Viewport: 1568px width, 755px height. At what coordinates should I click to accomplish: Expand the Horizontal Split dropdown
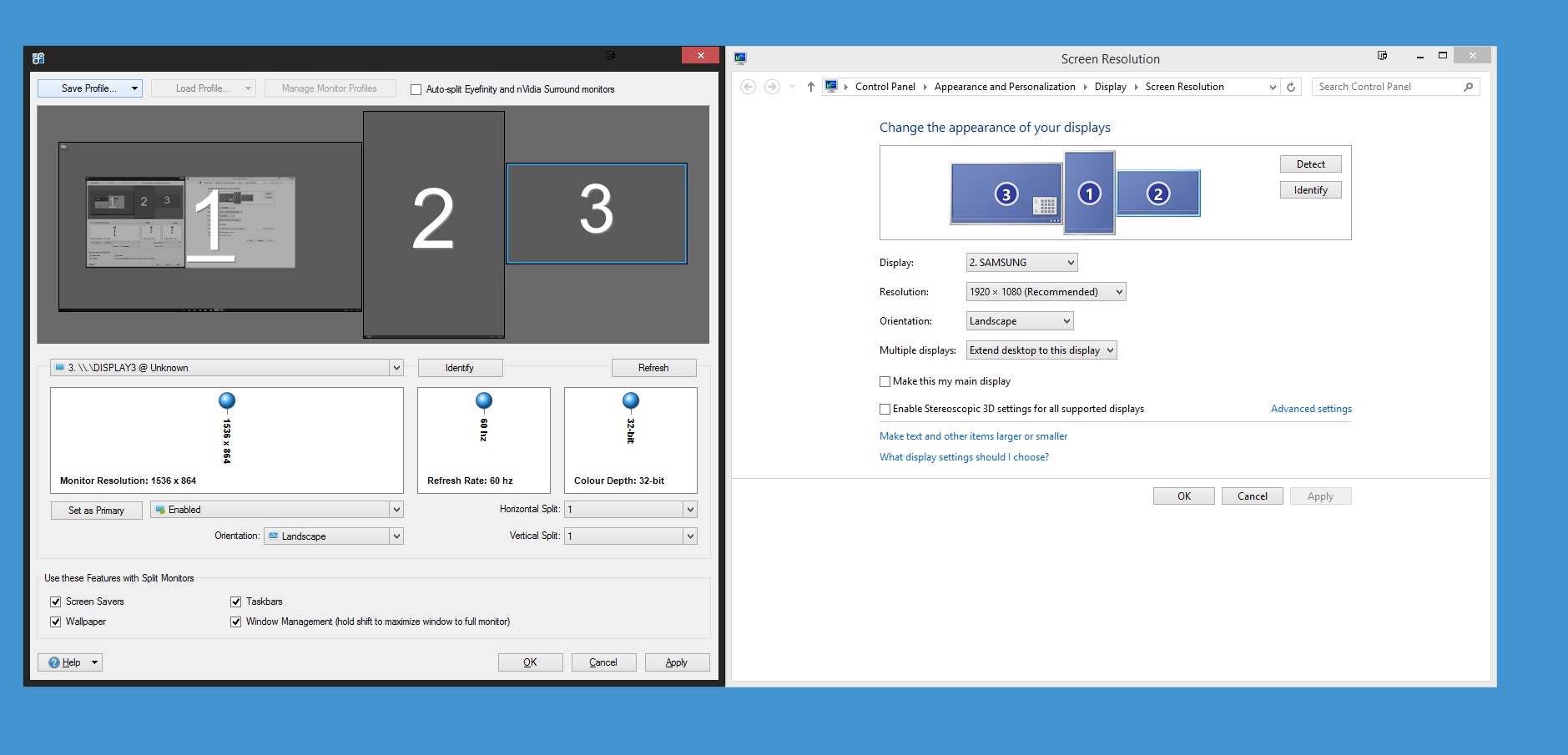point(689,510)
